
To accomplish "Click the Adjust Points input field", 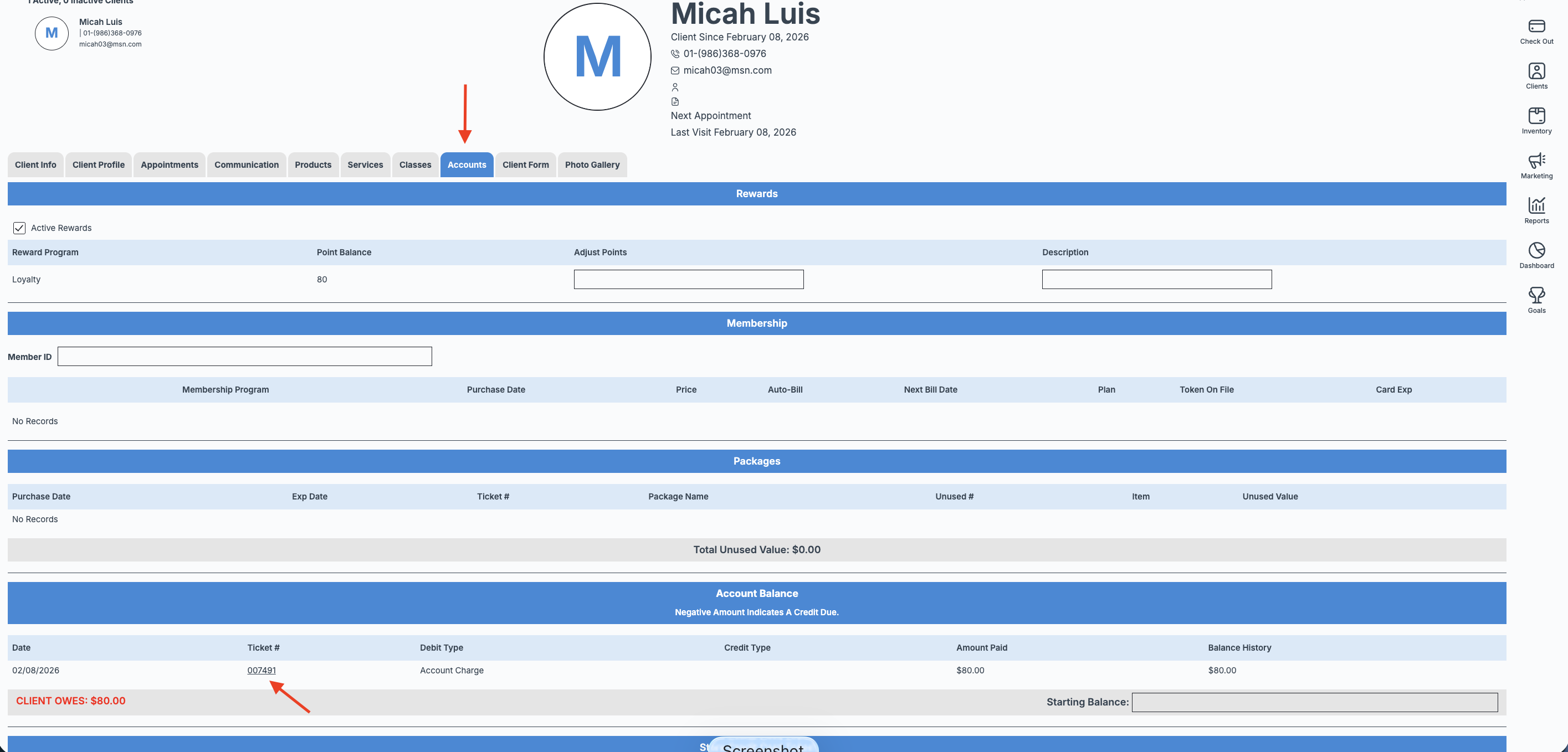I will point(688,279).
